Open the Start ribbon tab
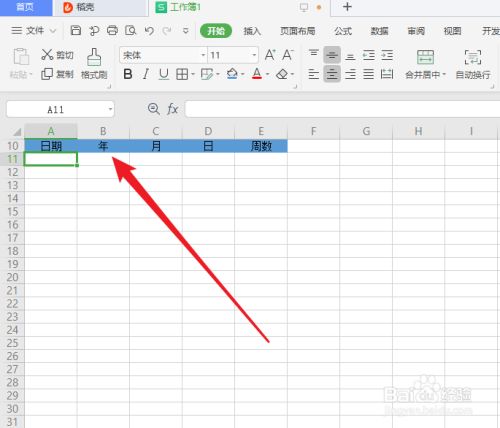Viewport: 500px width, 428px height. coord(216,31)
